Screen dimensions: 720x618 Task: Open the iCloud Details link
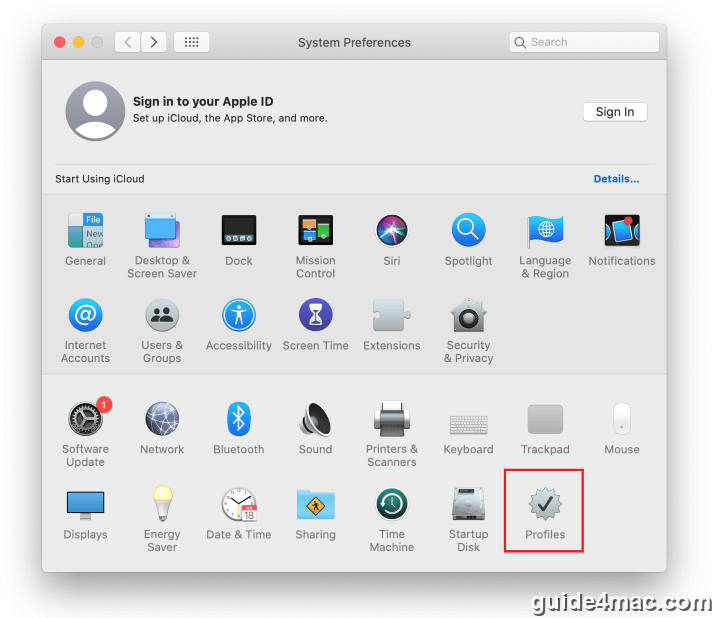pyautogui.click(x=616, y=179)
